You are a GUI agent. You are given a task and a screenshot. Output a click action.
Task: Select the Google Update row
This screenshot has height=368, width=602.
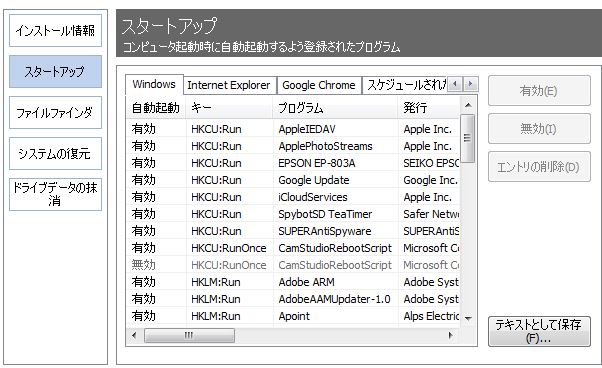point(293,180)
